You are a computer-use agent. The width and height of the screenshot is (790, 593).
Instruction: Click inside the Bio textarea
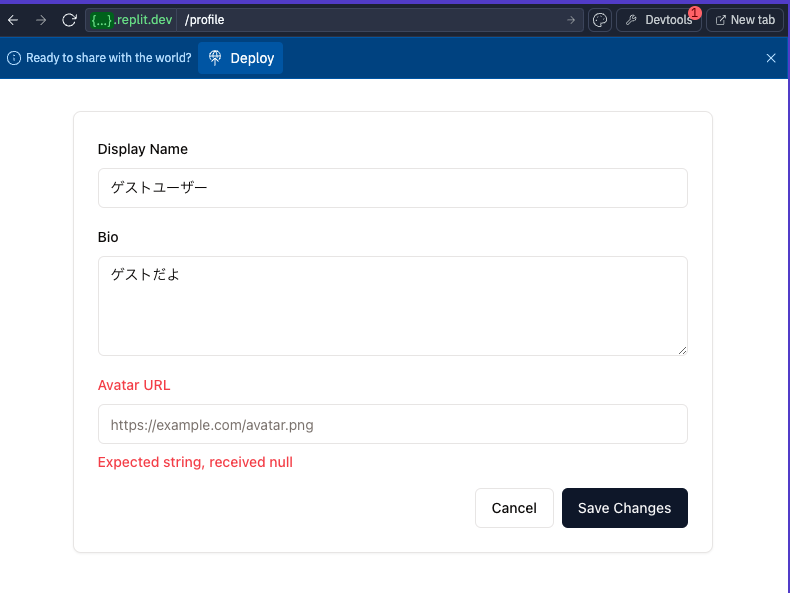coord(392,306)
